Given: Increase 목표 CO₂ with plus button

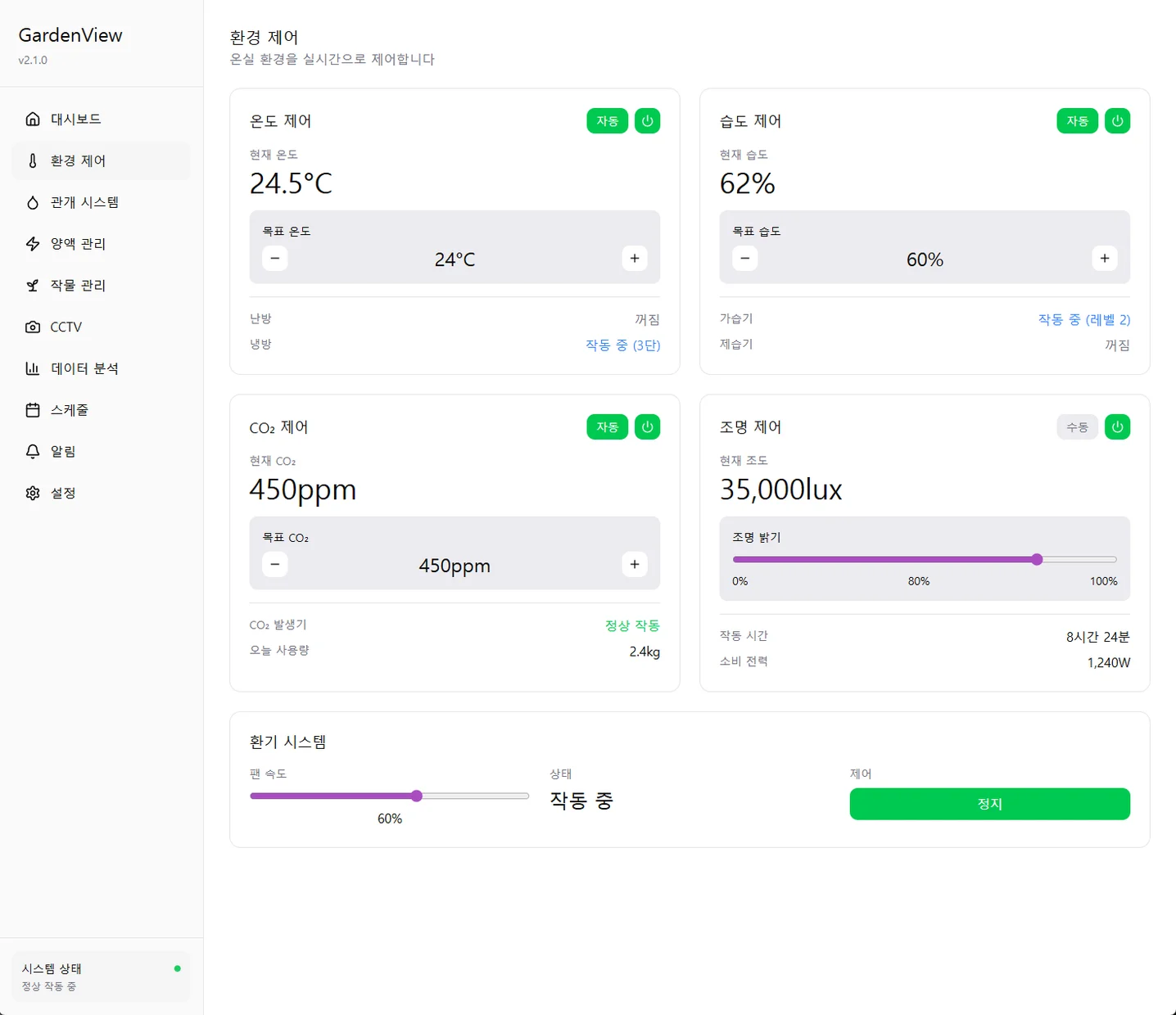Looking at the screenshot, I should 635,565.
